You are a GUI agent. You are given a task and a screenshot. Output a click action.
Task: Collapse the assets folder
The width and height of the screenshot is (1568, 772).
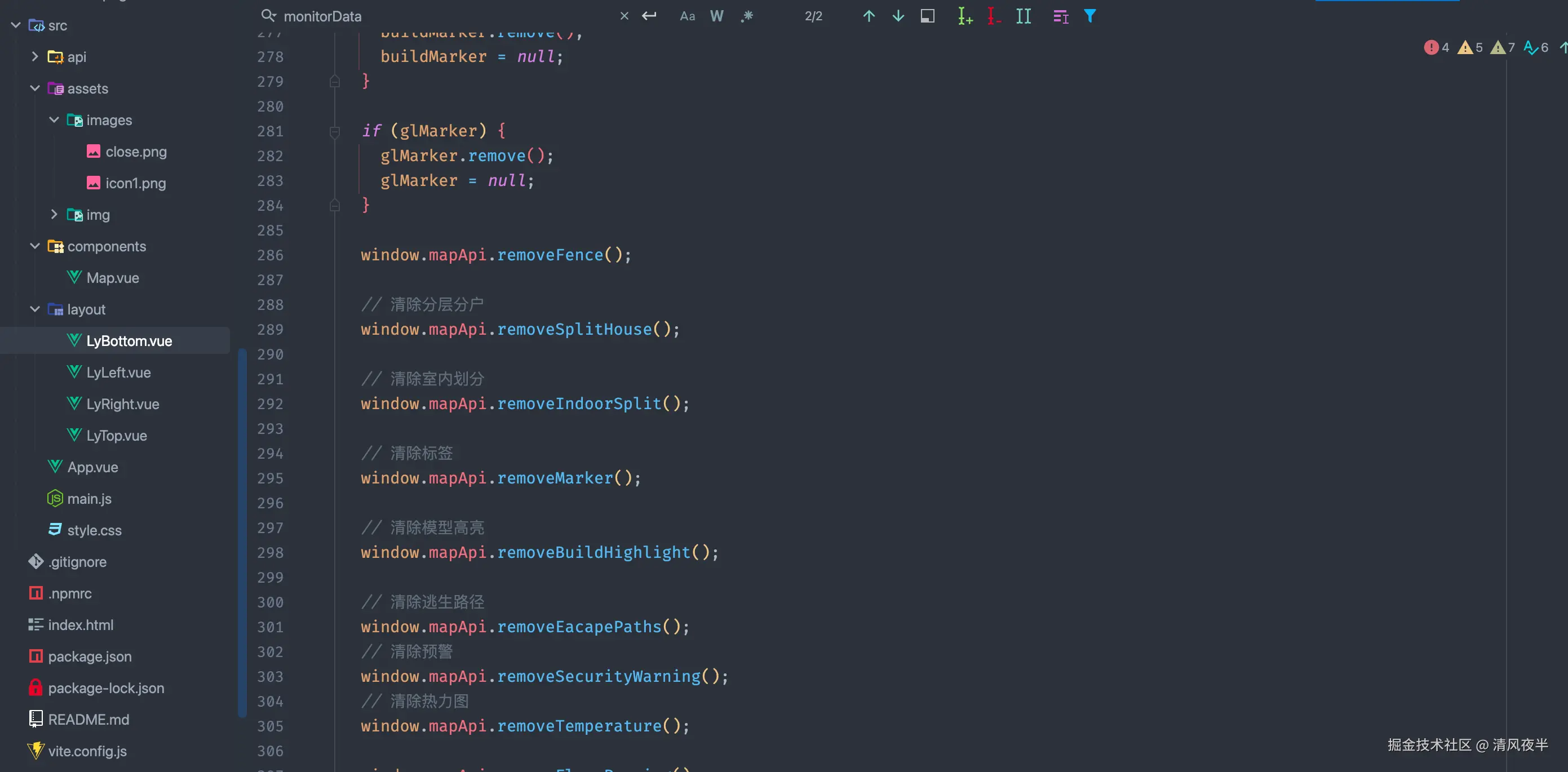pos(35,89)
